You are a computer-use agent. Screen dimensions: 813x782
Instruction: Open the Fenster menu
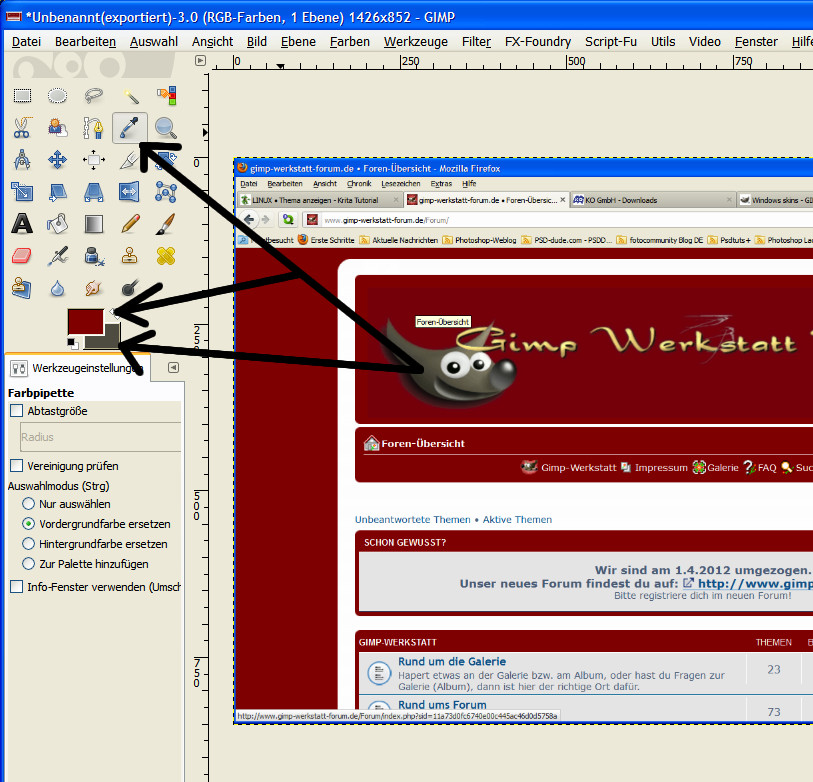[x=756, y=41]
